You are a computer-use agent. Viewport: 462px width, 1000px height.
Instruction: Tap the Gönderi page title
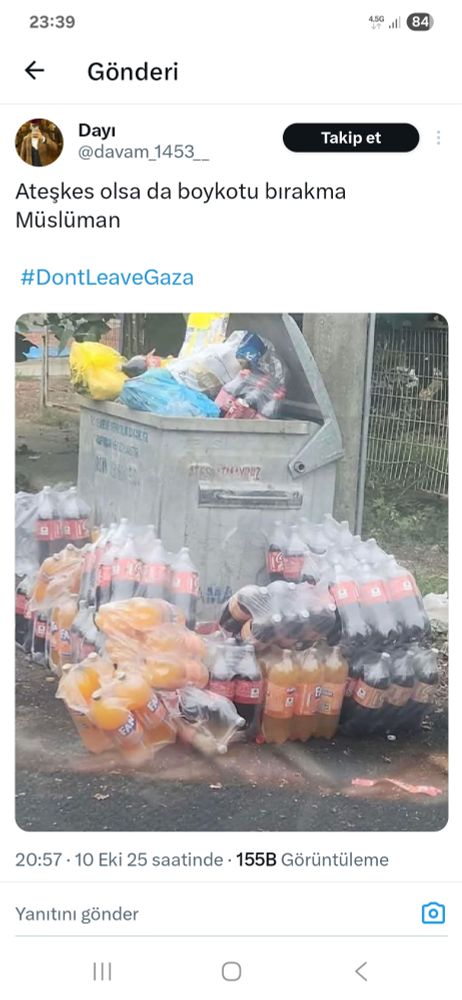tap(133, 71)
